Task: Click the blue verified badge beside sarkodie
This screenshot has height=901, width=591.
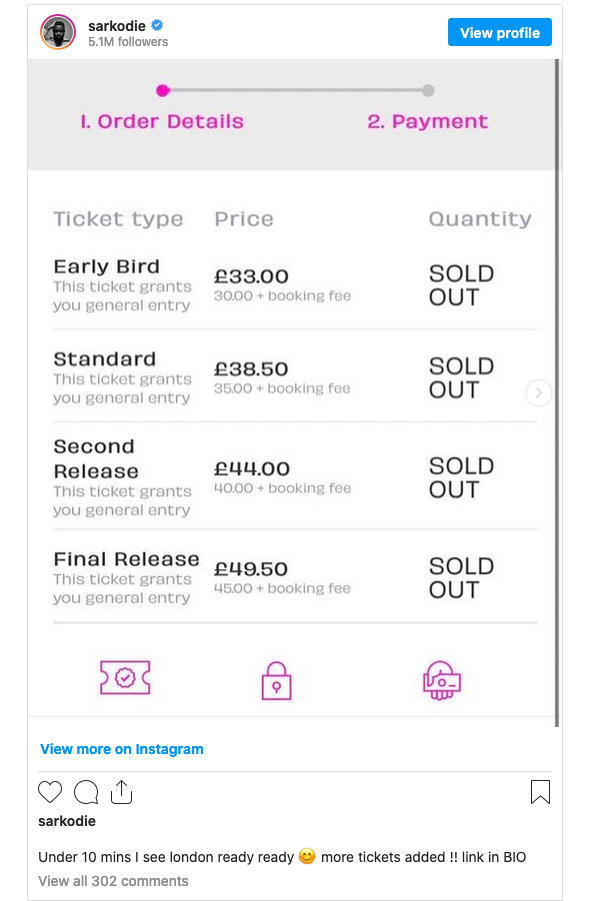Action: pos(157,25)
